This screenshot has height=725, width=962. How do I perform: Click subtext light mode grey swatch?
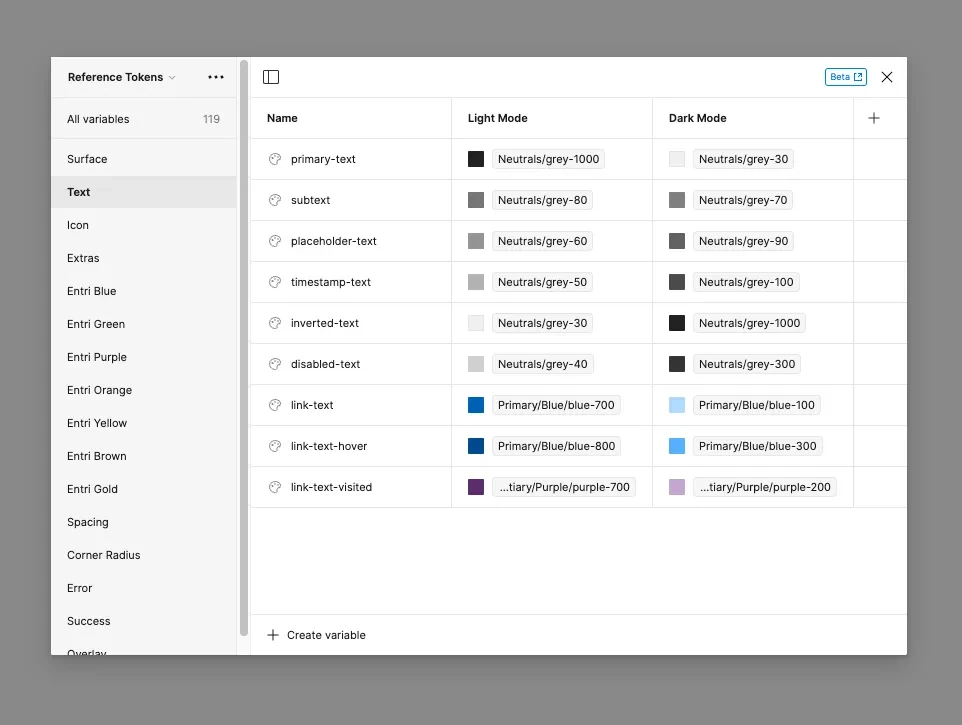(475, 200)
